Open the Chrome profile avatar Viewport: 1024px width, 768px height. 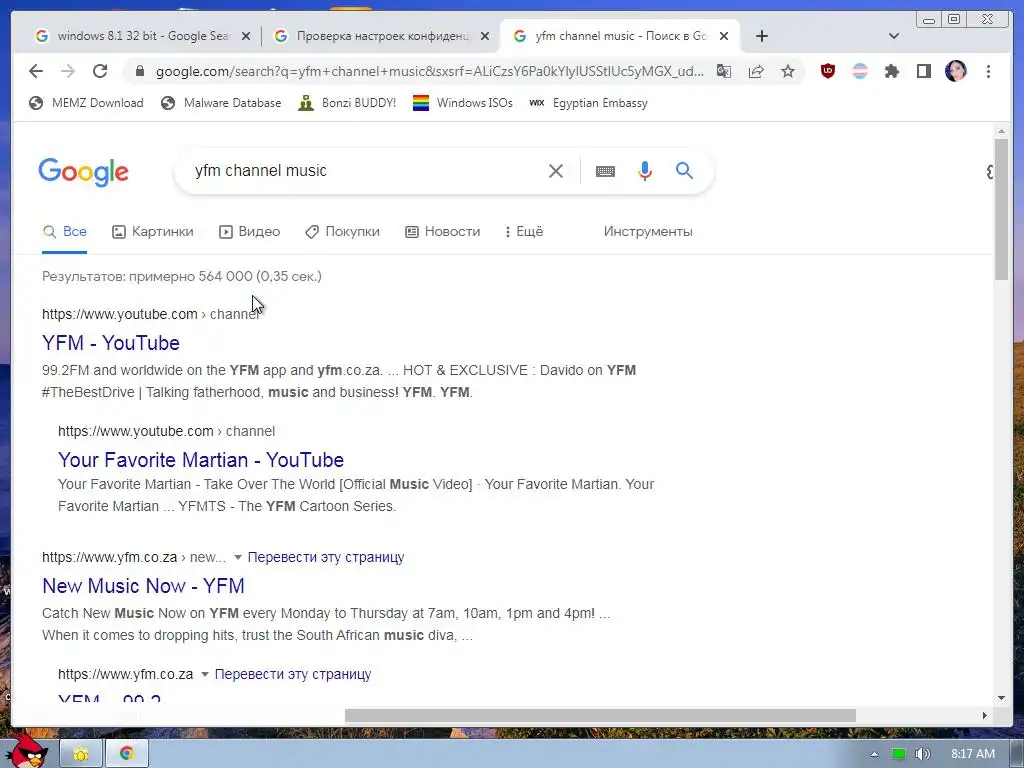955,71
